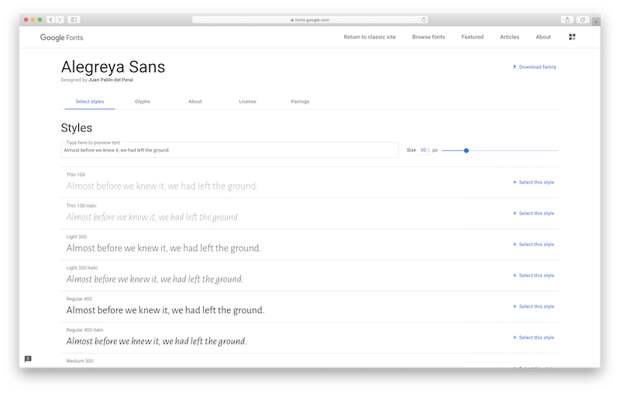
Task: Select this style for Regular 400 italic
Action: (533, 338)
